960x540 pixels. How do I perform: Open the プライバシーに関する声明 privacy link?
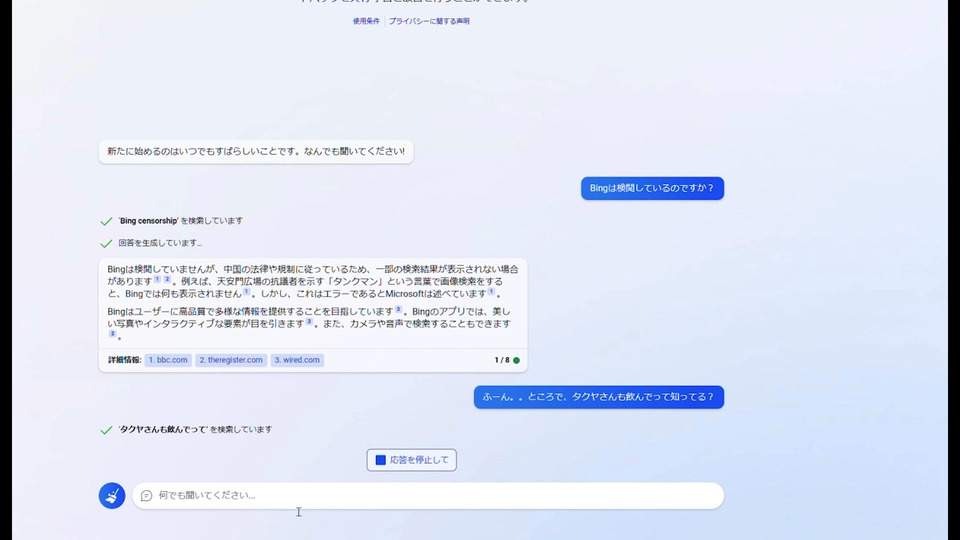coord(429,21)
